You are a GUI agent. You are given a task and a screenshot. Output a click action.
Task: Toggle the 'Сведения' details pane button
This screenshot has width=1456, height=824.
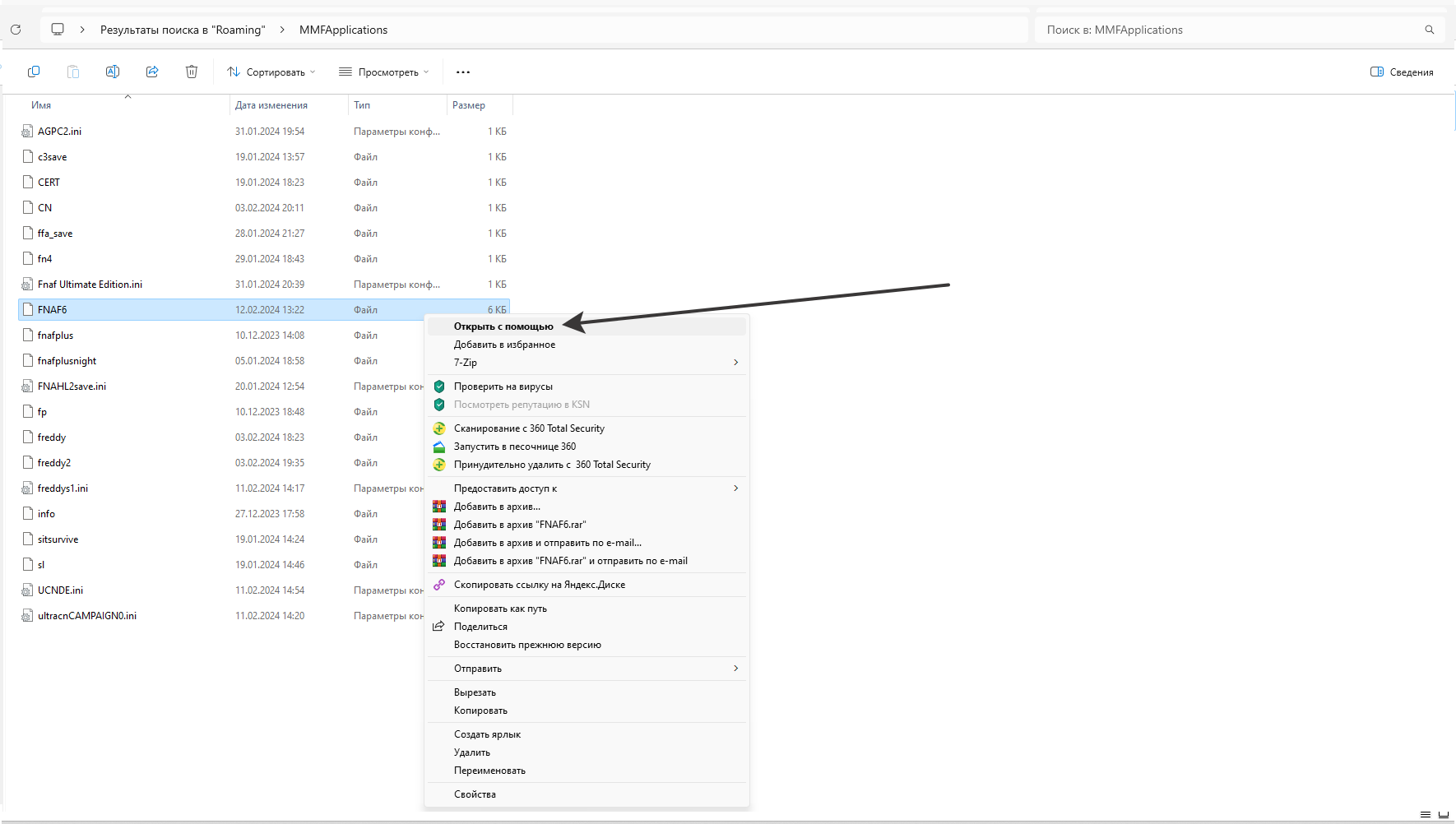(x=1402, y=72)
